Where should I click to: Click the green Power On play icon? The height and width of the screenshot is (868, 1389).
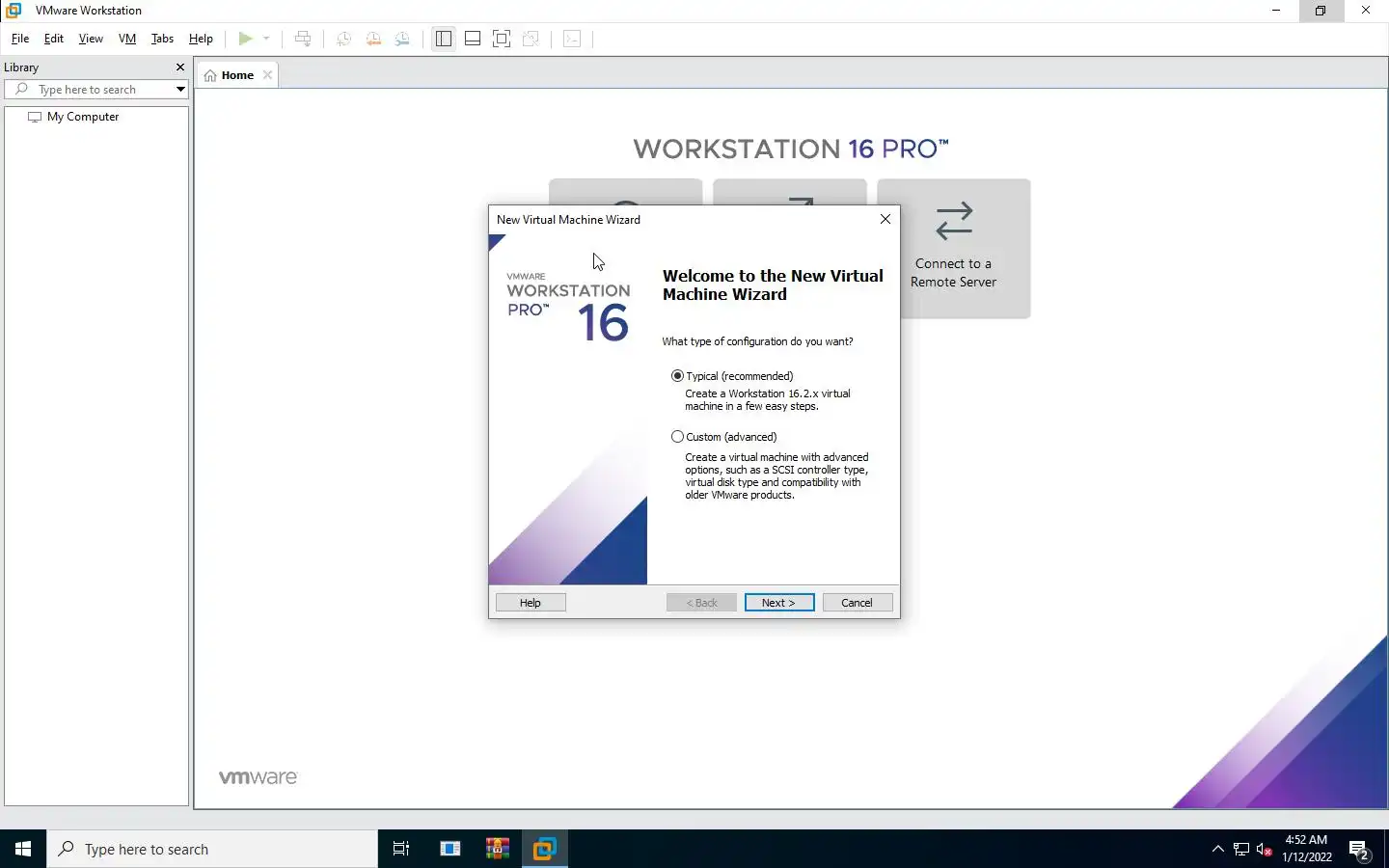point(245,39)
